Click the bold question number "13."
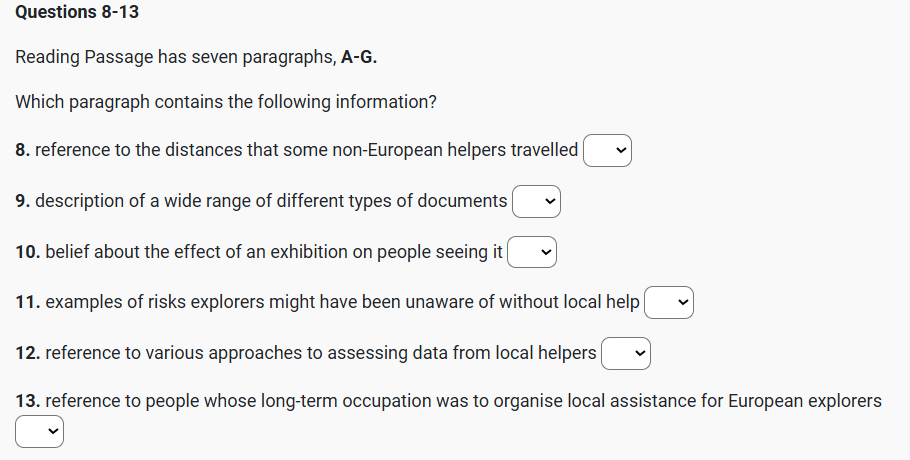The width and height of the screenshot is (910, 460). point(28,401)
